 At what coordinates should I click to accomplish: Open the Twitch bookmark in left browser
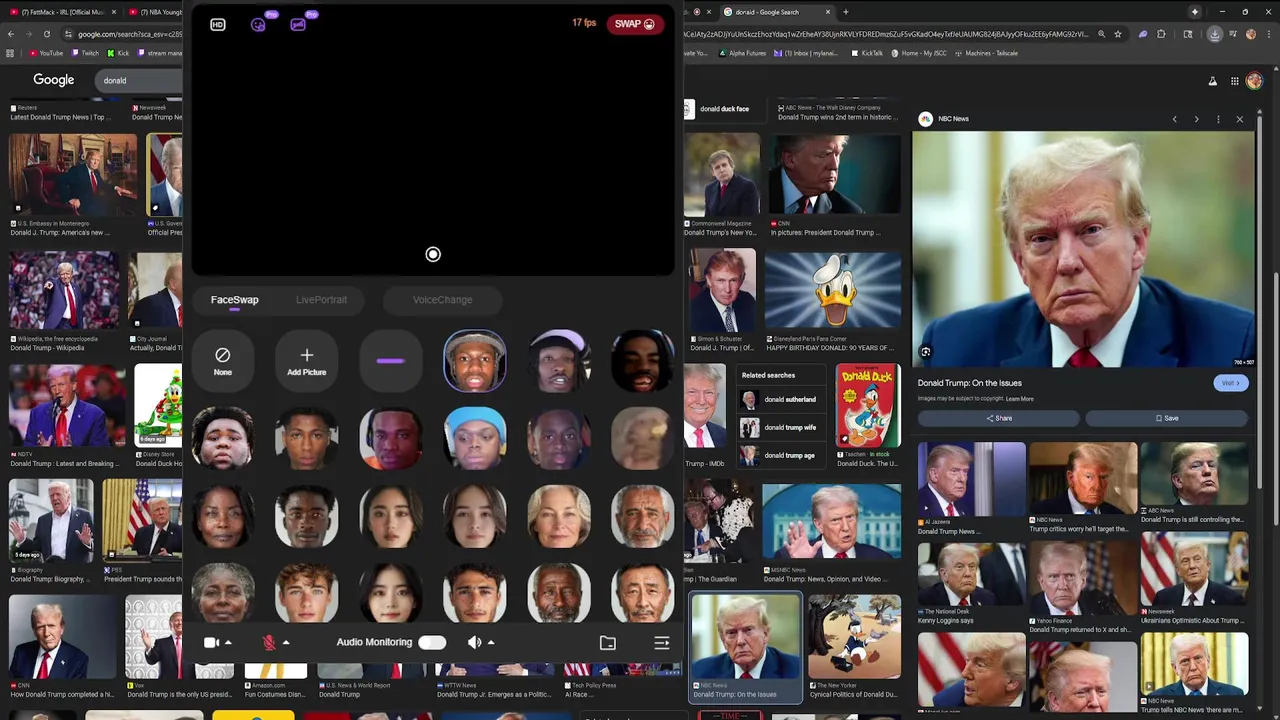(86, 53)
